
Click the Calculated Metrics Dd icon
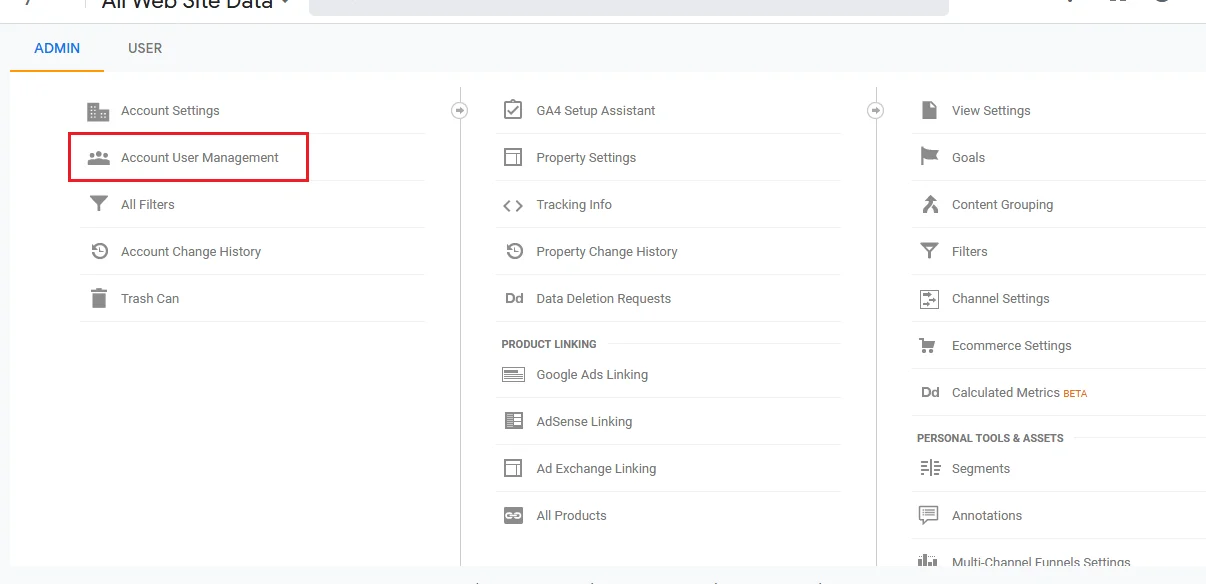click(x=930, y=393)
